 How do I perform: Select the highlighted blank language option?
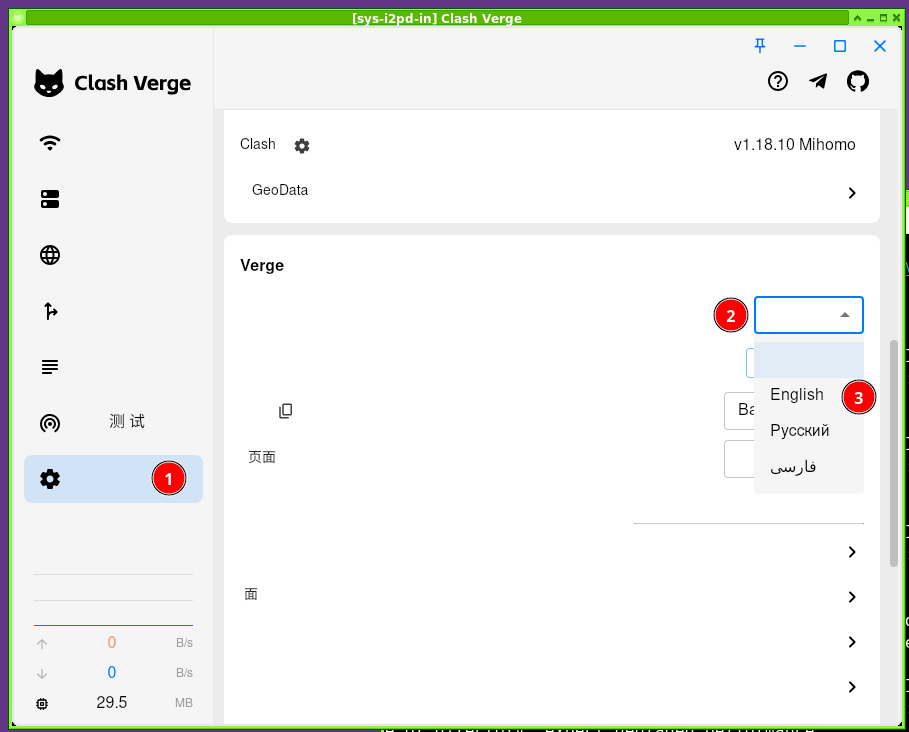809,360
